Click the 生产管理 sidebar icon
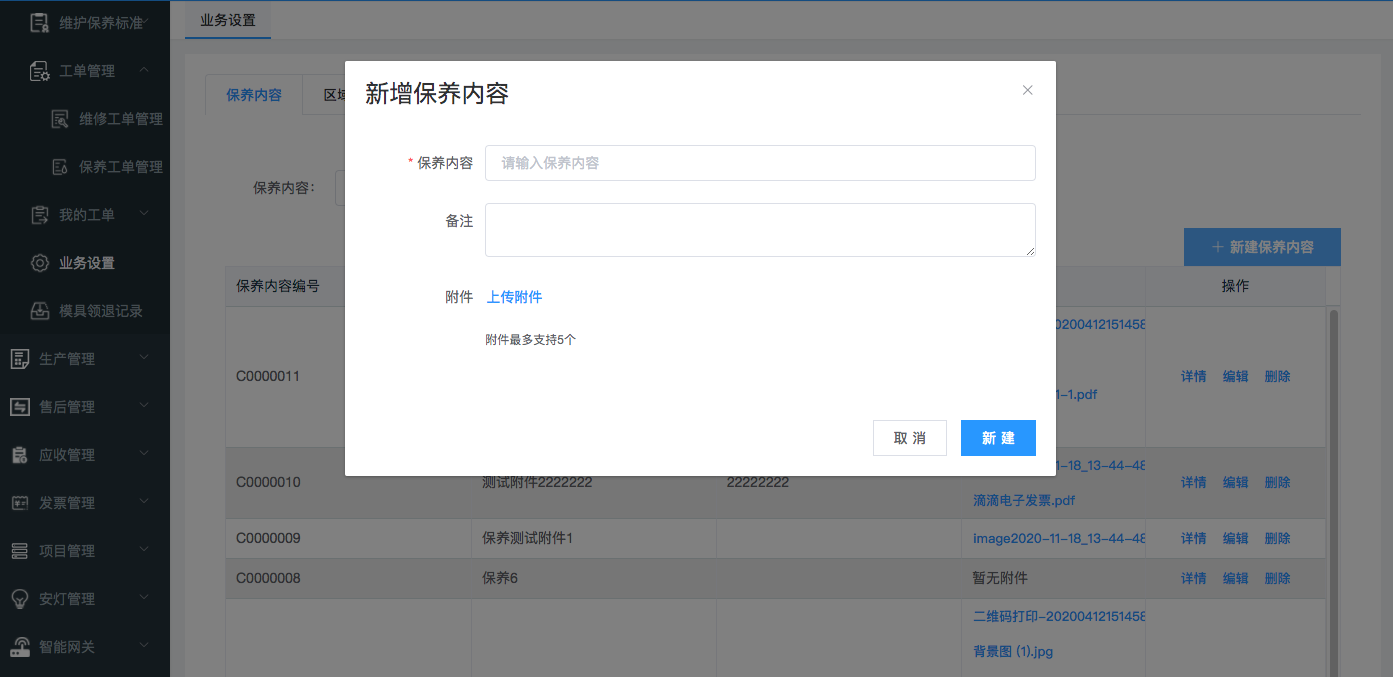Screen dimensions: 1393x677 tap(20, 359)
